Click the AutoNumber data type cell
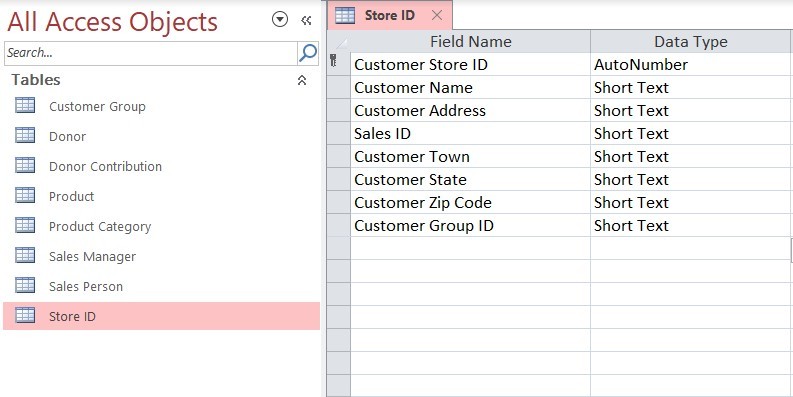 691,65
